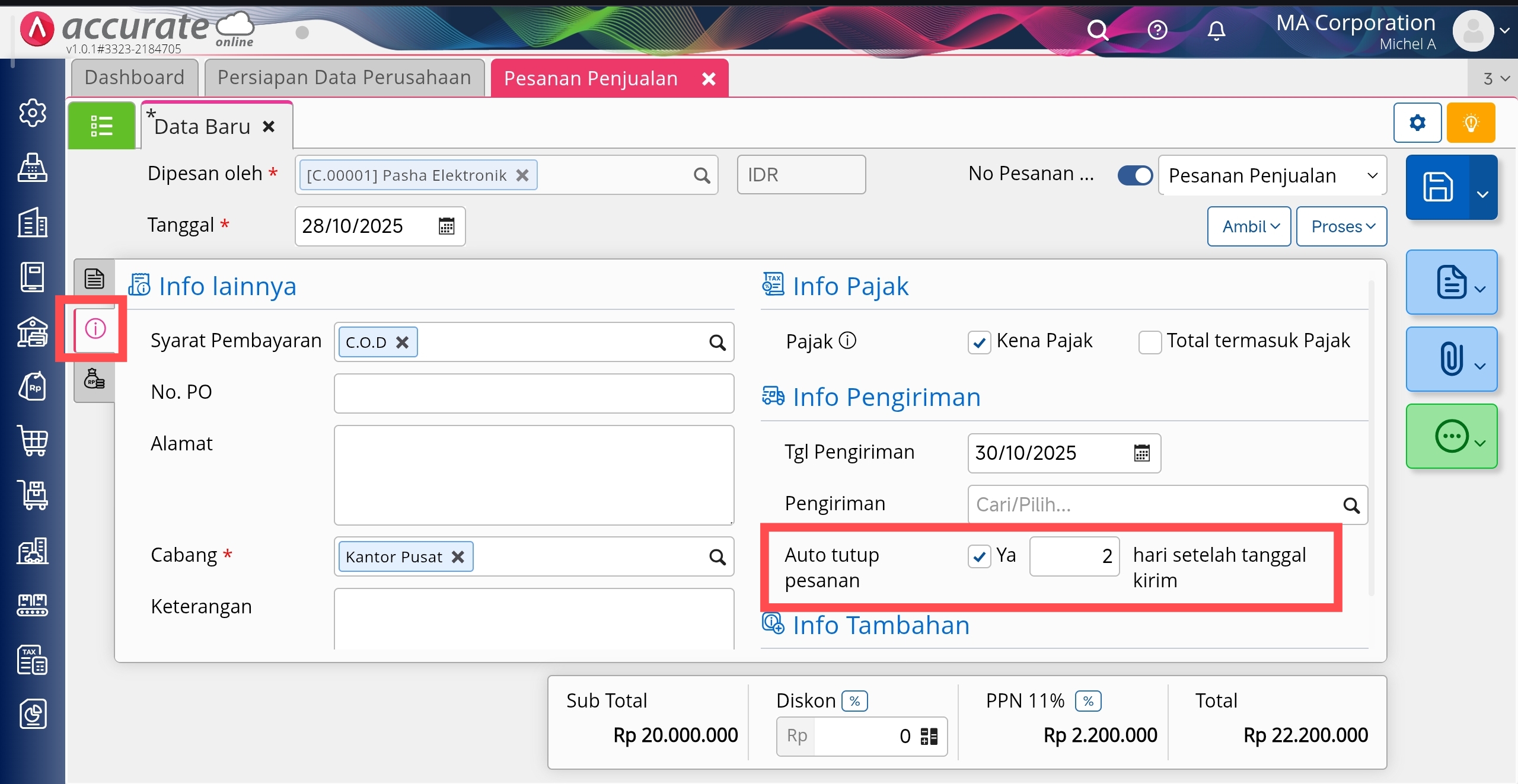Click the blue save disk icon
This screenshot has width=1518, height=784.
(1437, 187)
